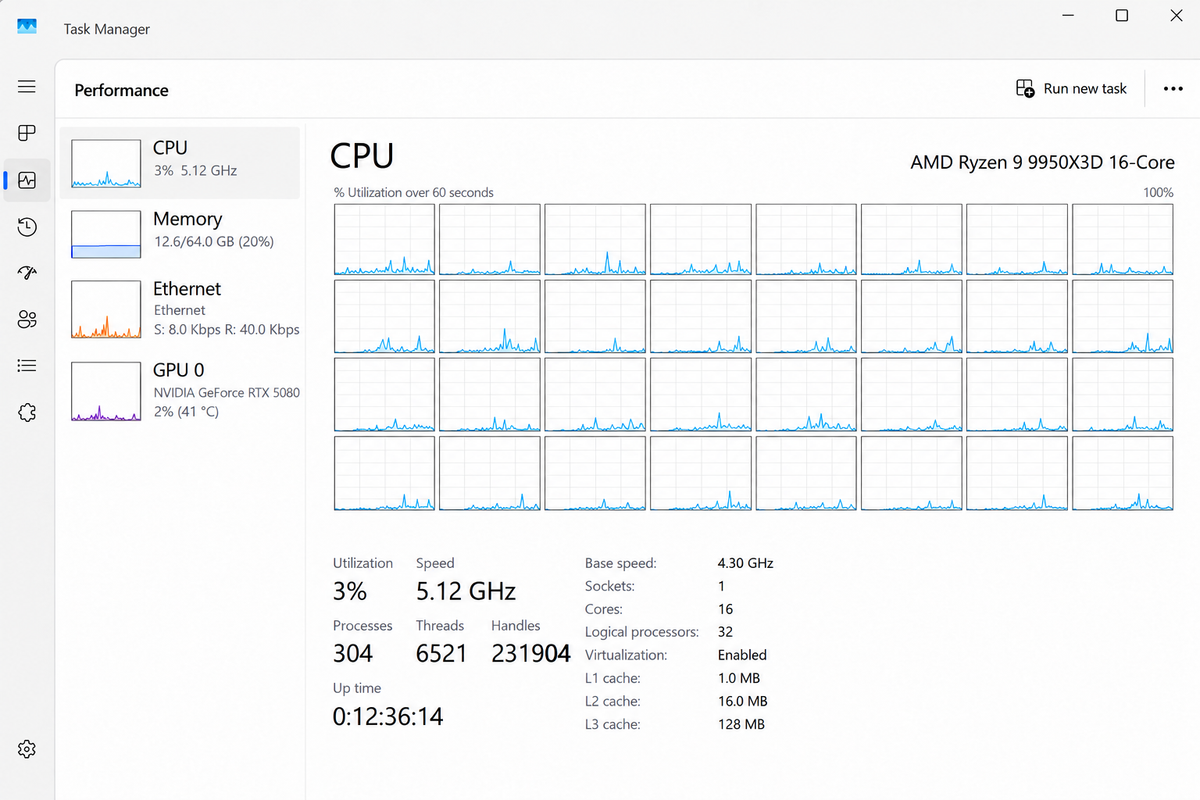
Task: Click the Ethernet orange mini graph
Action: (106, 309)
